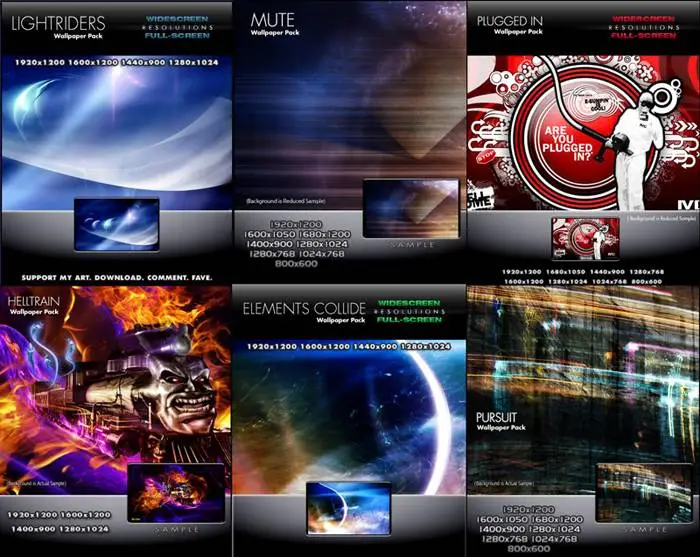Open the Elements Collide sample thumbnail

348,508
